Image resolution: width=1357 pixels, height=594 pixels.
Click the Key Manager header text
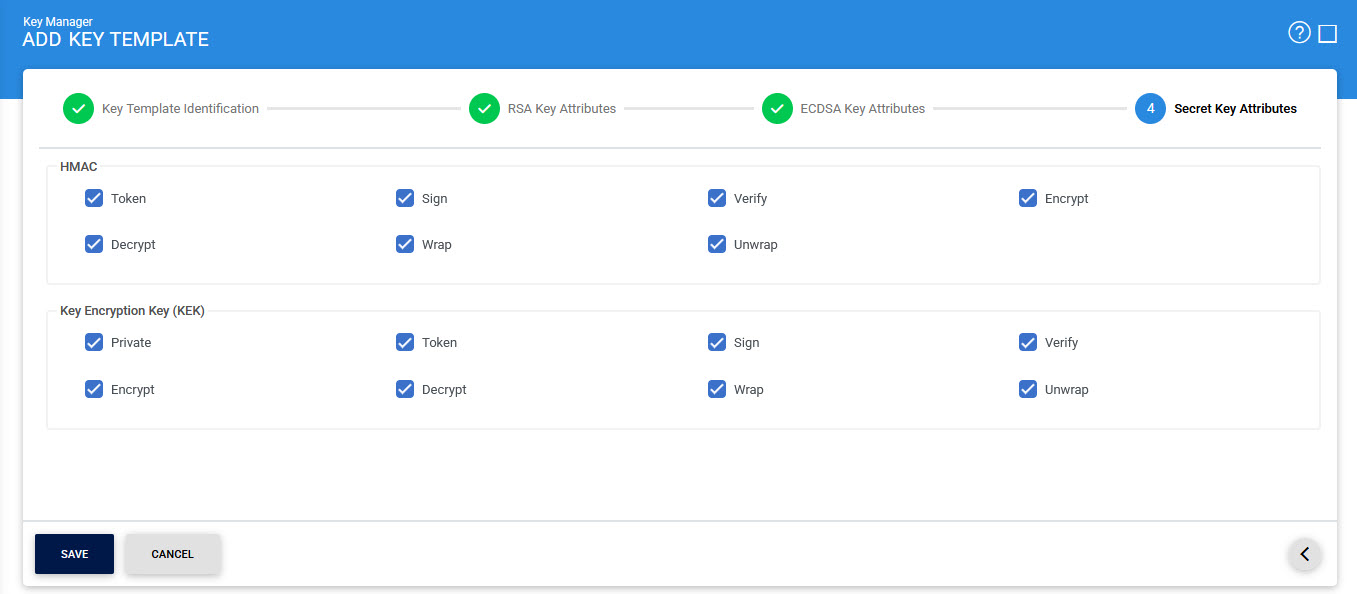pyautogui.click(x=58, y=21)
